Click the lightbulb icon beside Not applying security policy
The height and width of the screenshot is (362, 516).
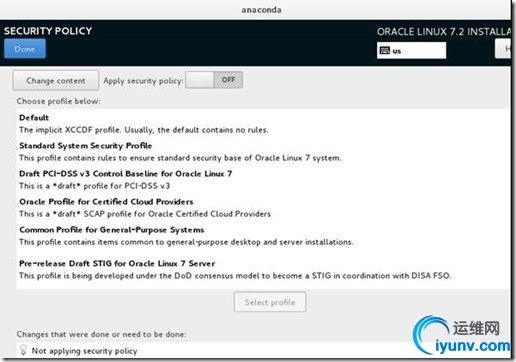point(23,350)
